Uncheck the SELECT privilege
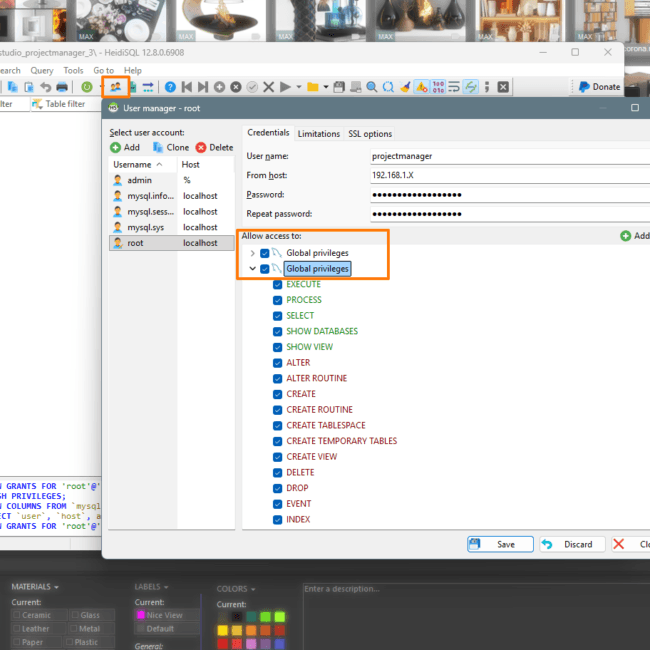Image resolution: width=650 pixels, height=650 pixels. pos(278,316)
